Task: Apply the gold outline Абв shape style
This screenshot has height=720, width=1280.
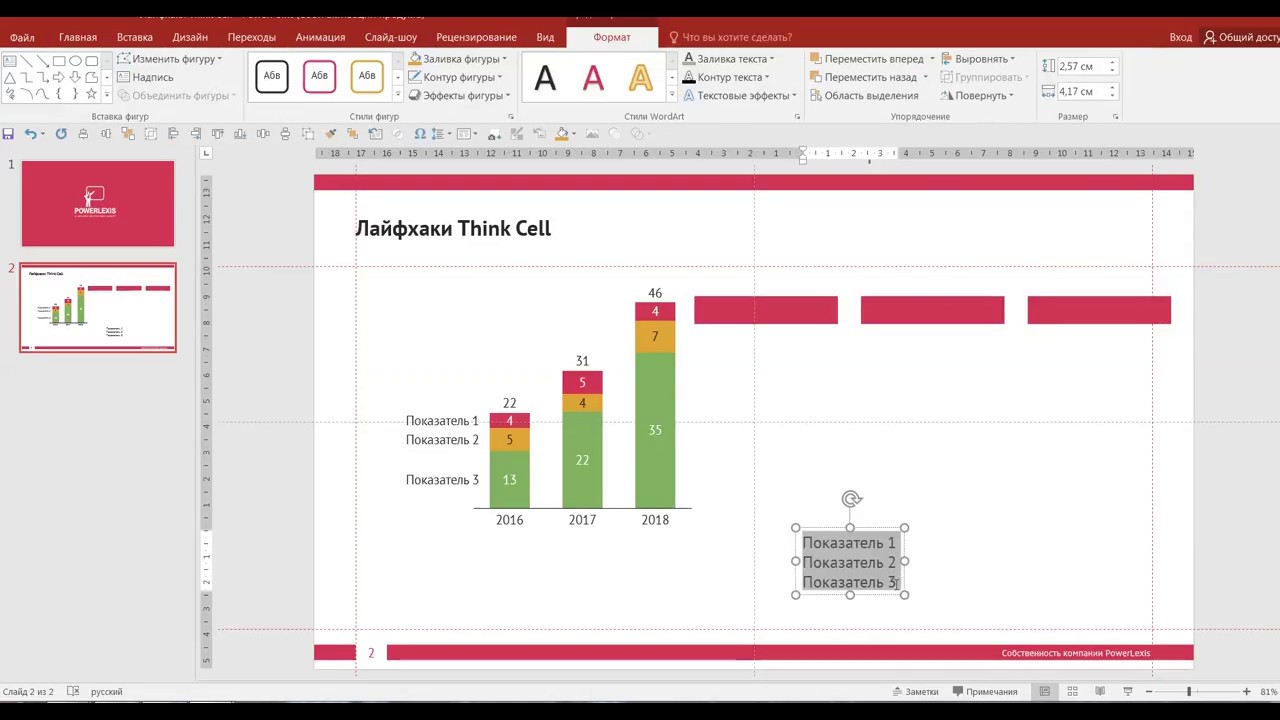Action: click(x=367, y=76)
